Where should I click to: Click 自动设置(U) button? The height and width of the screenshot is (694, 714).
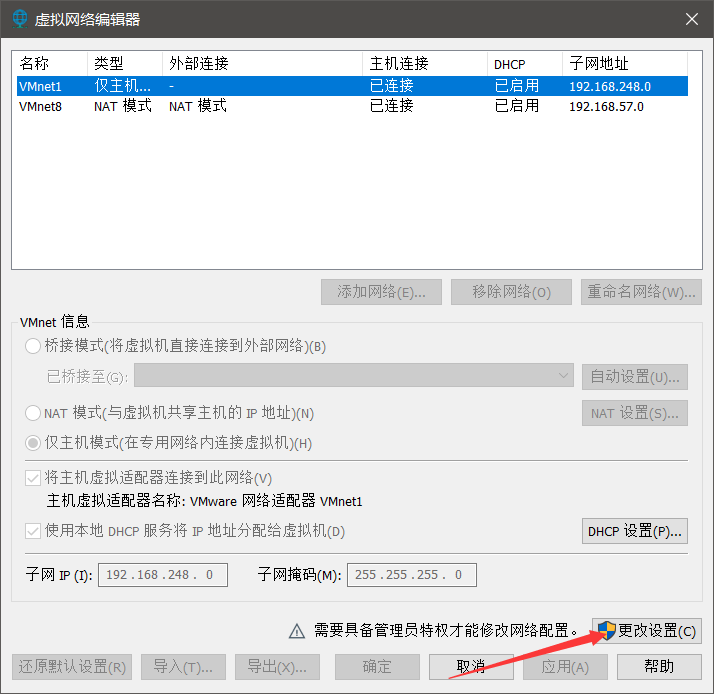(x=635, y=377)
